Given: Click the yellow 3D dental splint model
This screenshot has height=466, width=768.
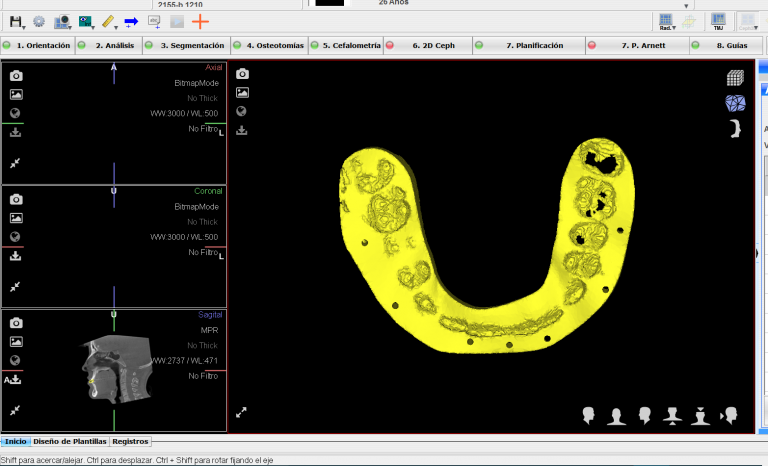Looking at the screenshot, I should pyautogui.click(x=485, y=245).
